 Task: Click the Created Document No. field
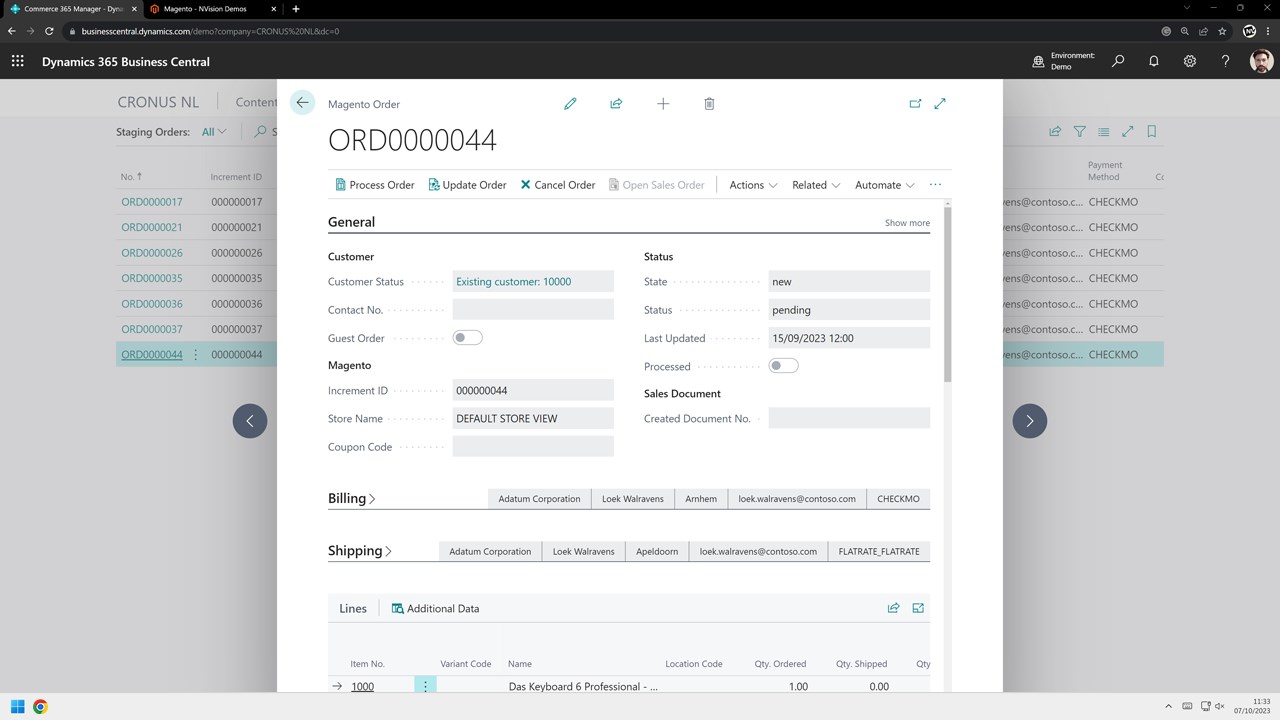tap(849, 419)
